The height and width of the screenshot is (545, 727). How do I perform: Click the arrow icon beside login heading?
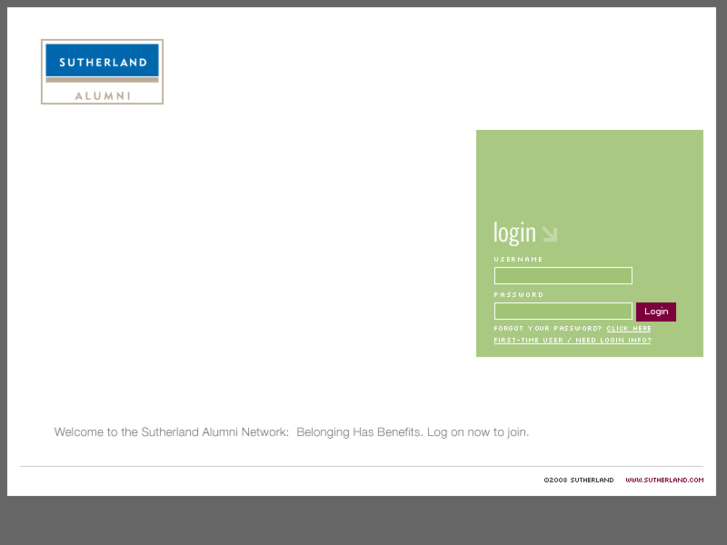(550, 234)
